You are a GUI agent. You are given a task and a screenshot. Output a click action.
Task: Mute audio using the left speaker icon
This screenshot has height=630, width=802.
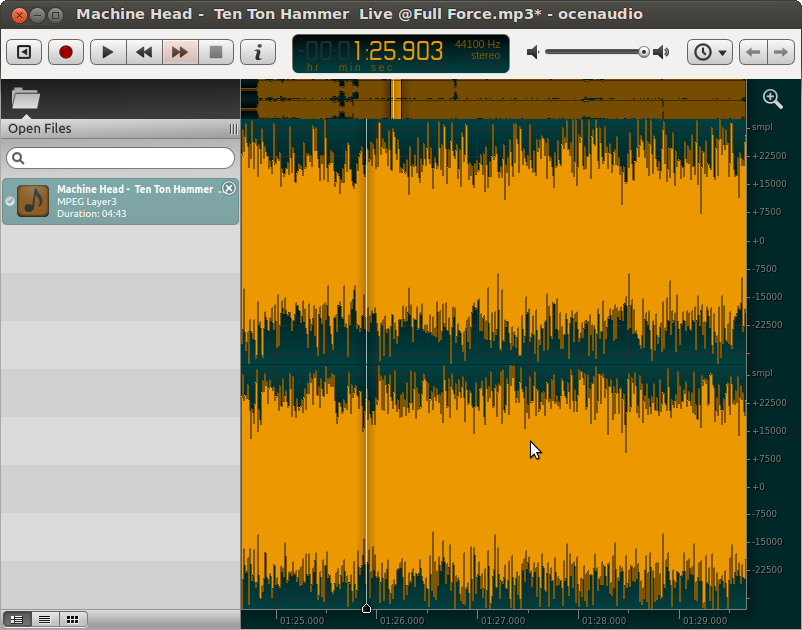533,52
